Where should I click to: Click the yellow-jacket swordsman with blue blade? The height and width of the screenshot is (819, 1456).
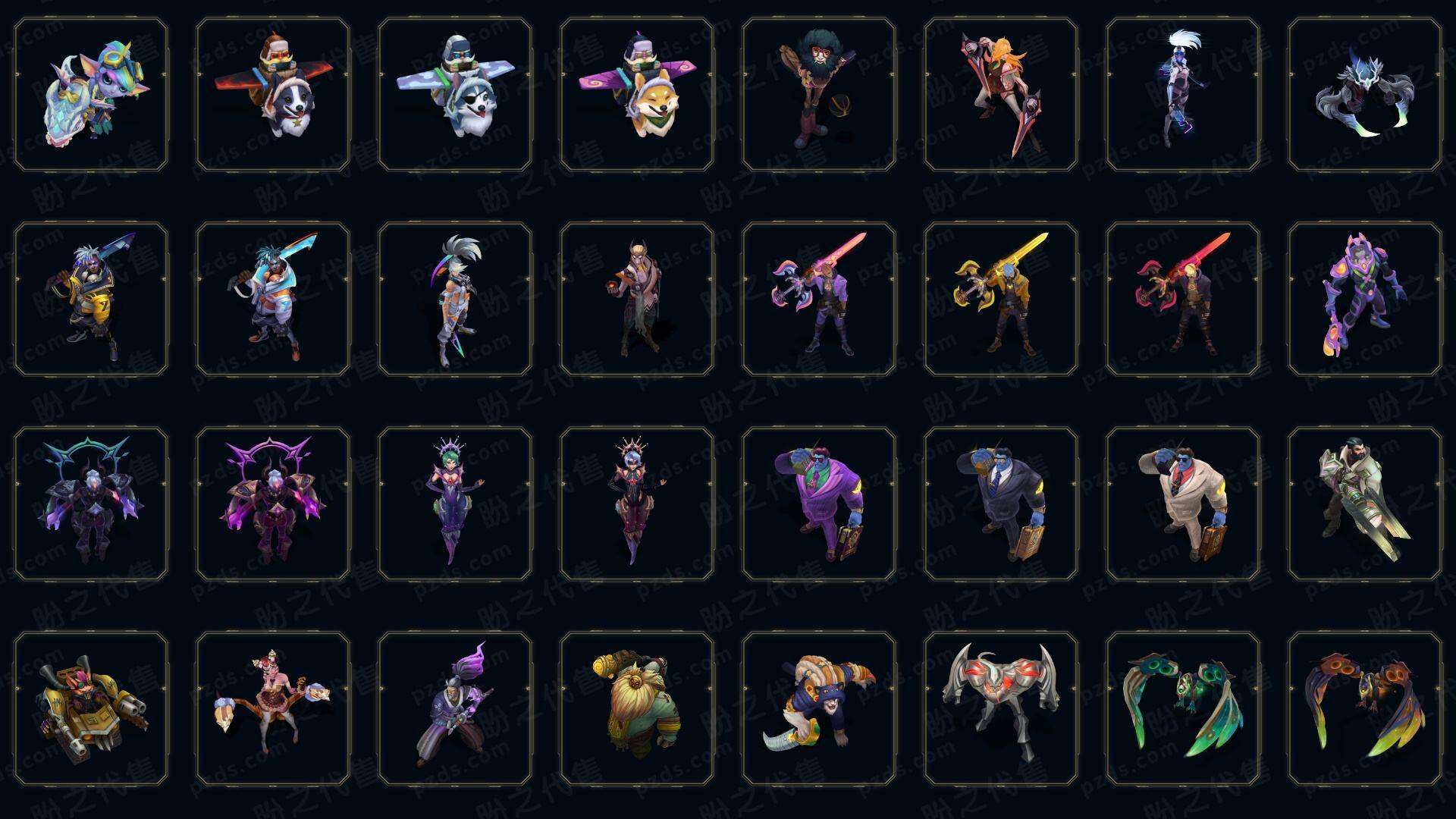(x=91, y=300)
